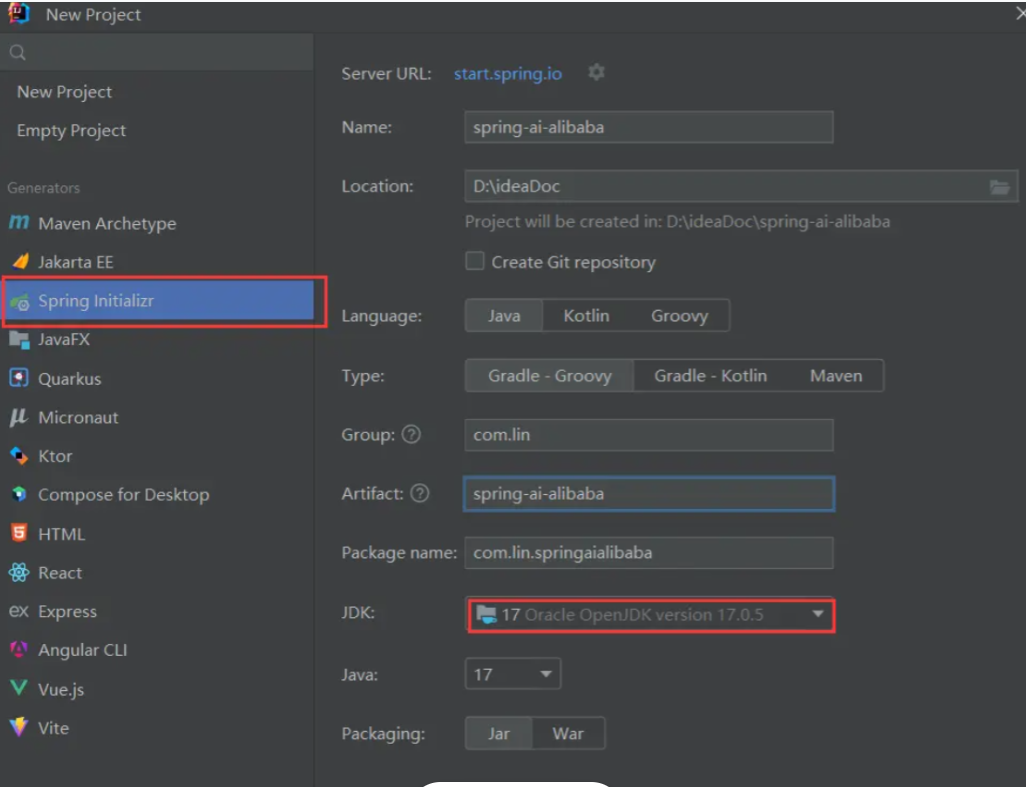Click the Jakarta EE generator icon
The width and height of the screenshot is (1026, 787).
point(20,262)
